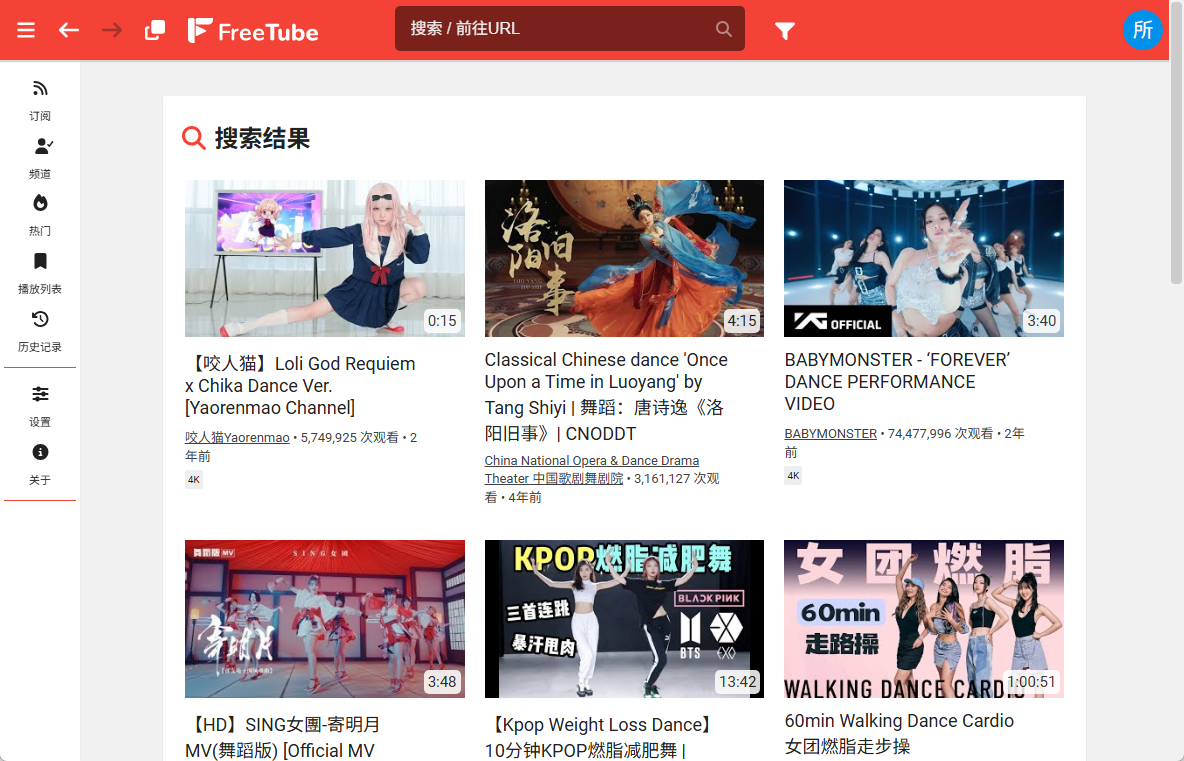Open About (关于) in sidebar
The image size is (1184, 761).
coord(40,465)
